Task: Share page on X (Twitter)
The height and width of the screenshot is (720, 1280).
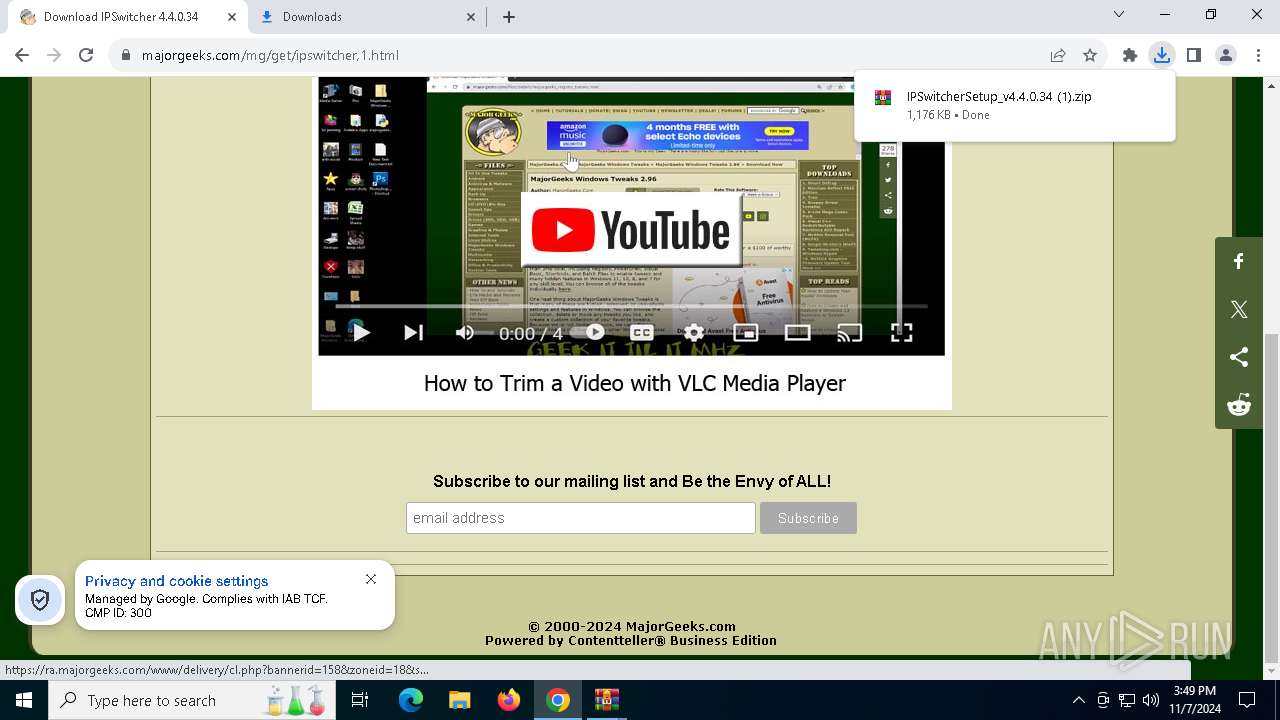Action: point(1239,310)
